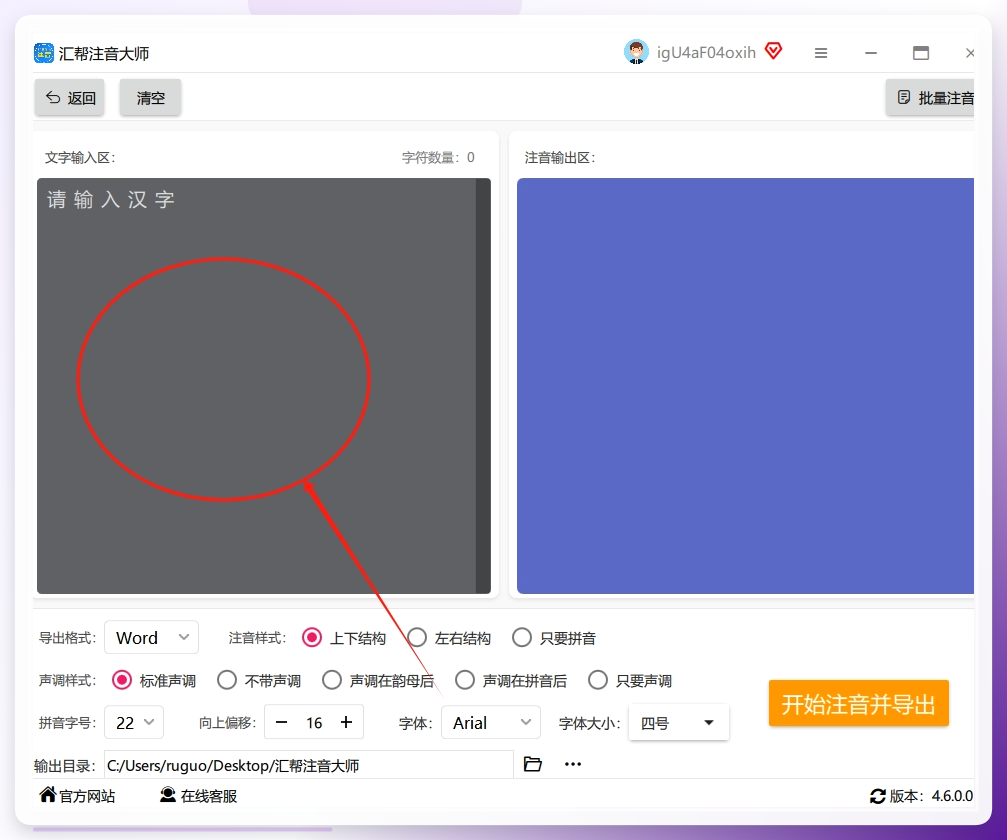1007x840 pixels.
Task: Open the 官方网站 link
Action: pos(77,796)
